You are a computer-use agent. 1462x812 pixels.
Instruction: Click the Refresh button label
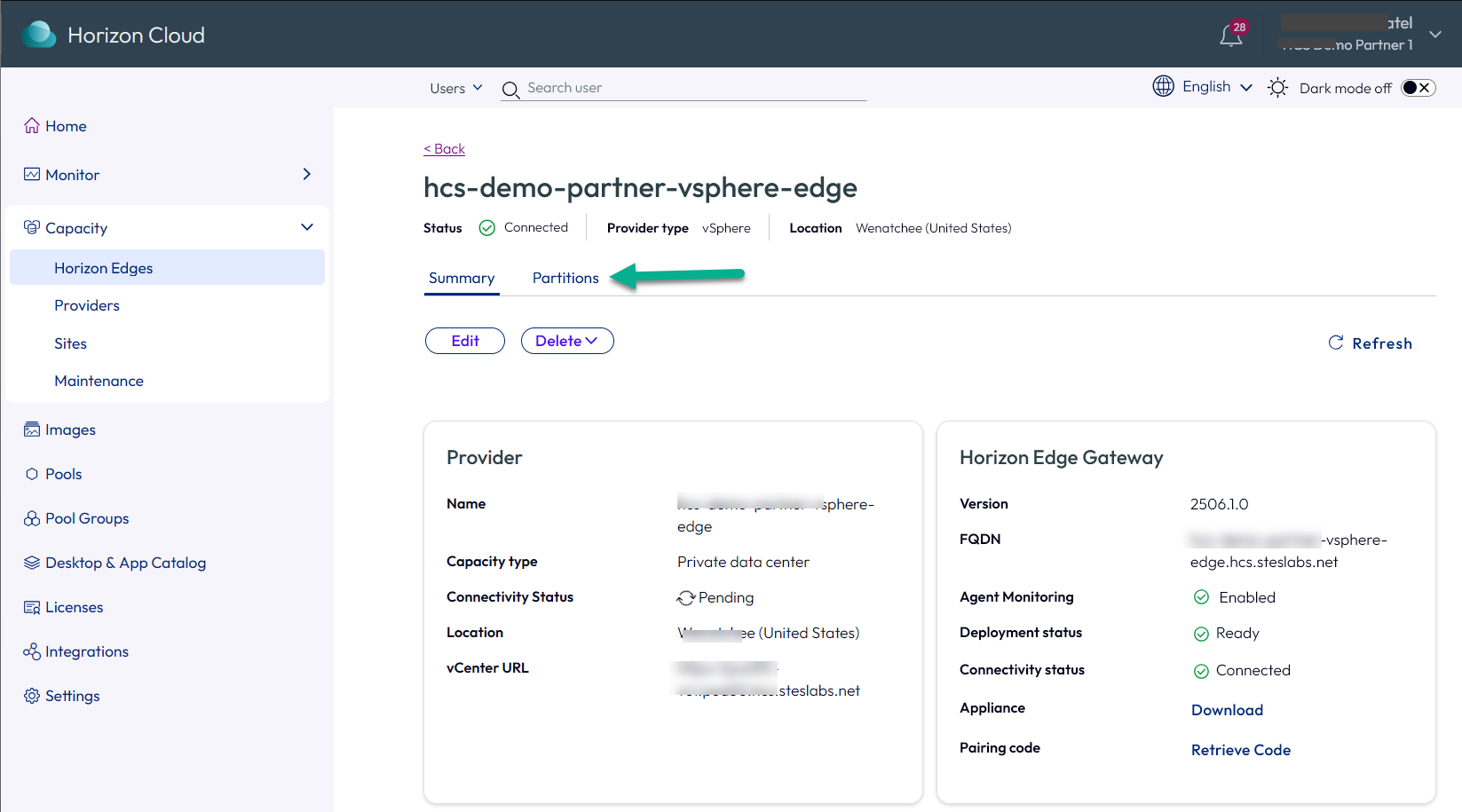coord(1382,343)
